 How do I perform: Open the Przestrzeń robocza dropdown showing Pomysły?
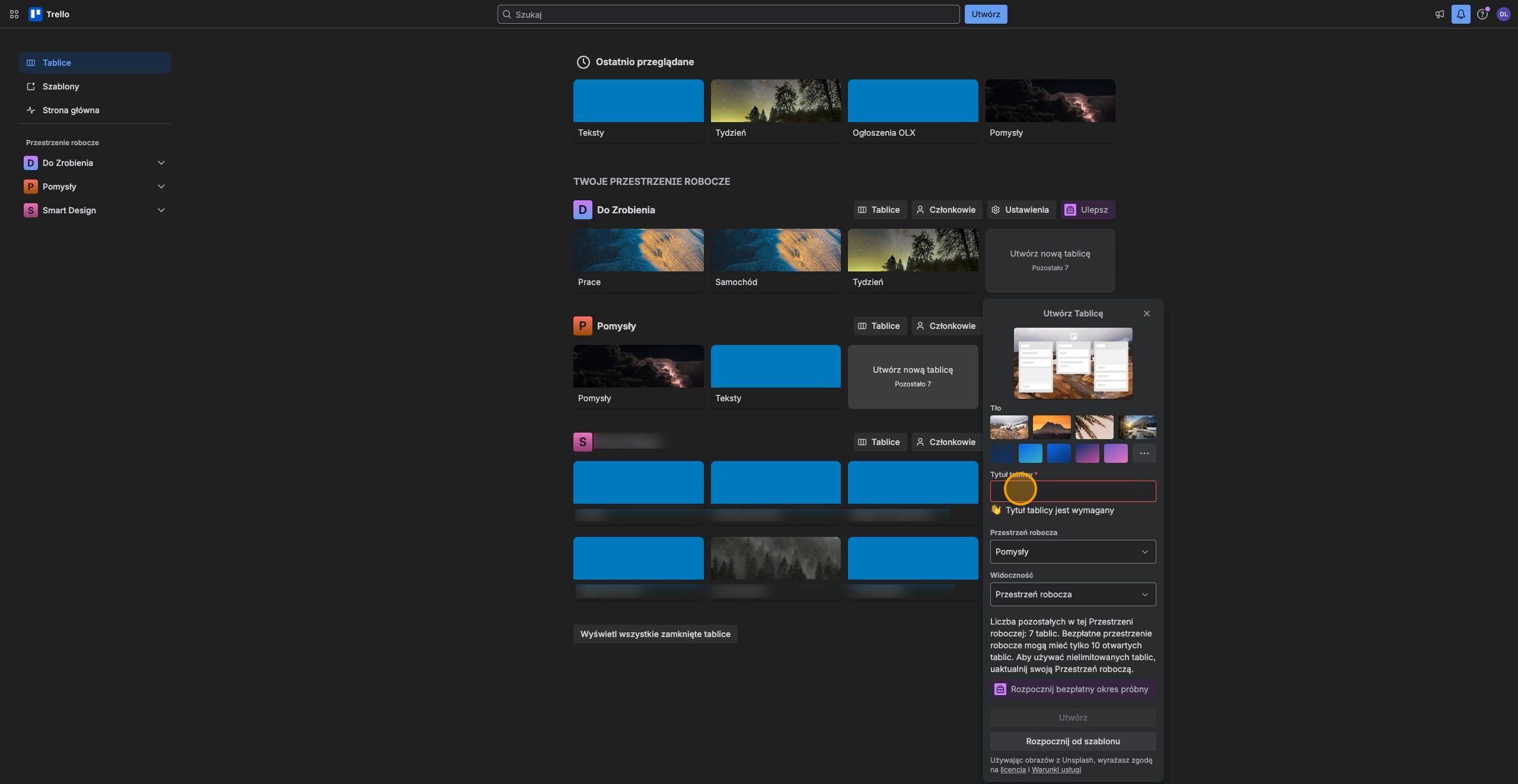pos(1073,552)
